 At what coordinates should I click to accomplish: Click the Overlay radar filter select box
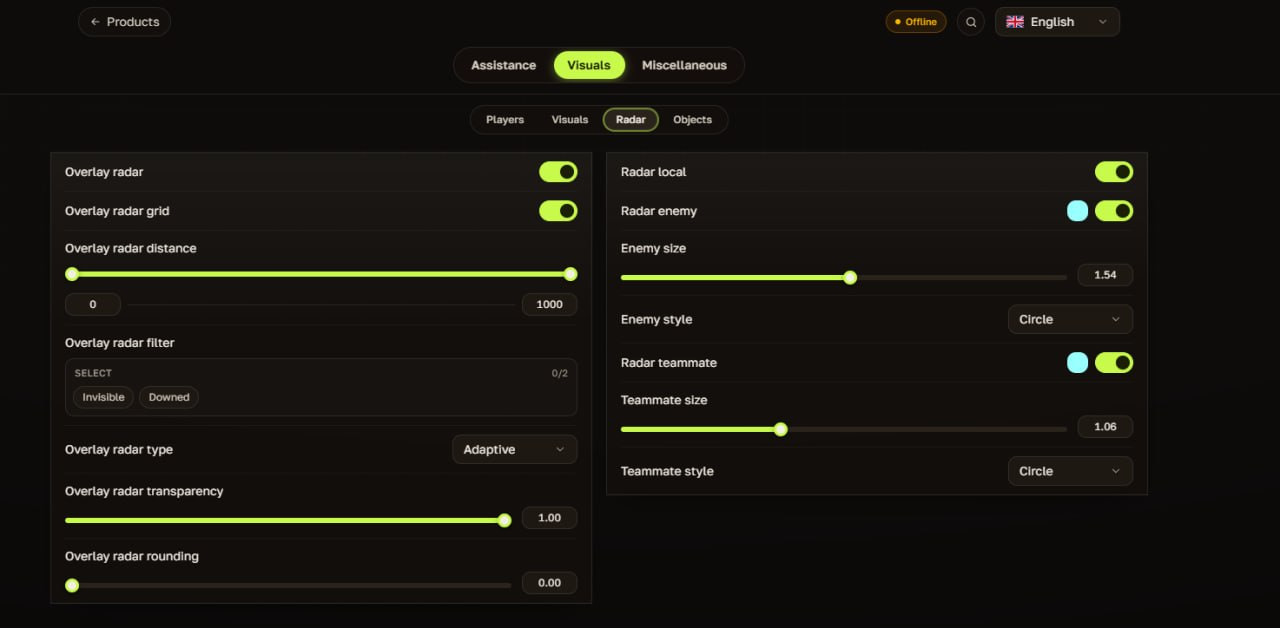click(321, 387)
